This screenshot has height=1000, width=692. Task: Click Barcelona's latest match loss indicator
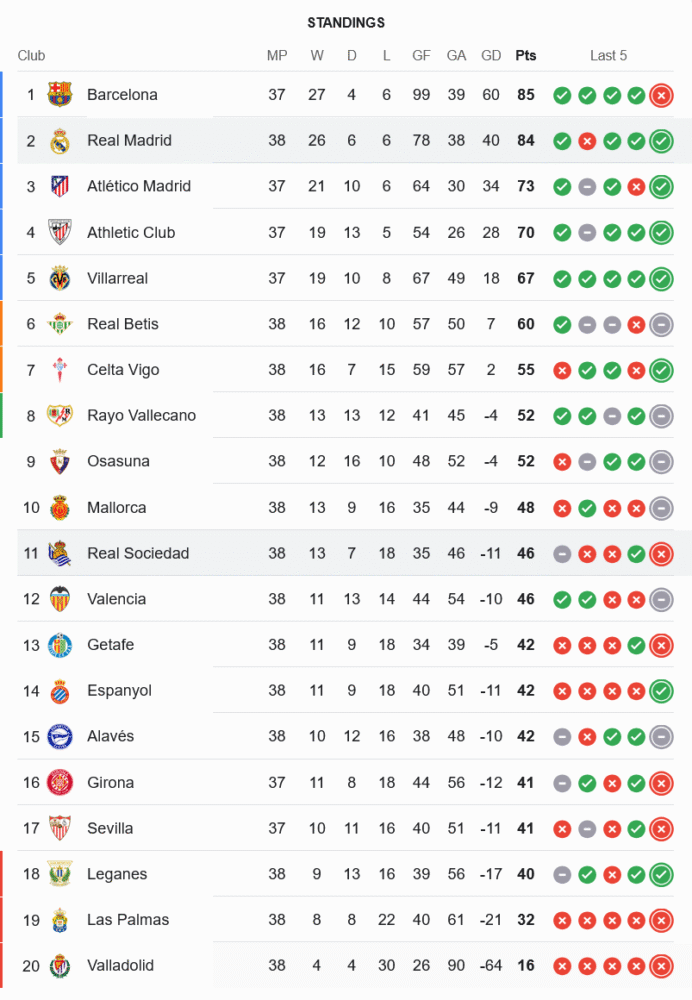click(661, 95)
